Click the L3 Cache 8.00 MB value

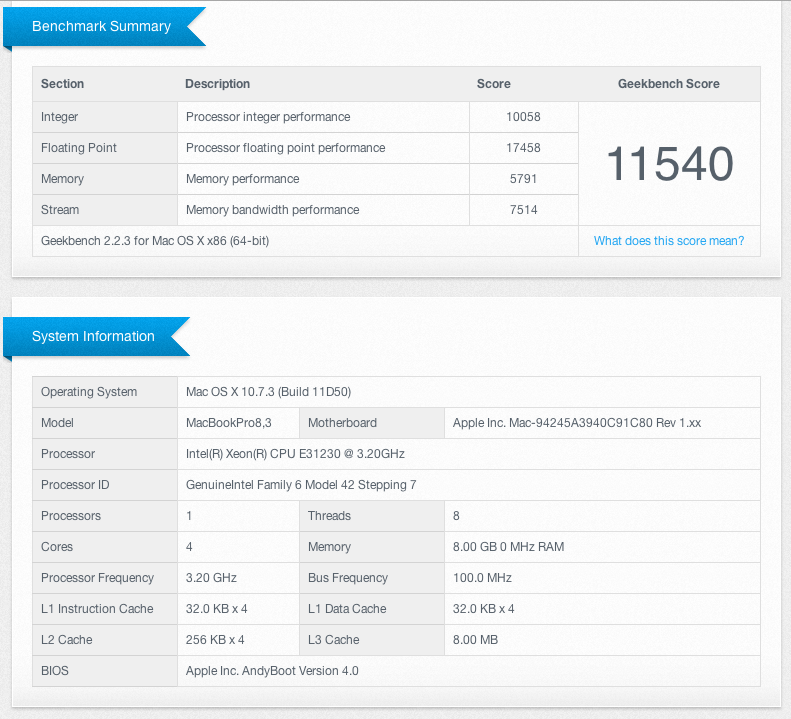point(475,640)
